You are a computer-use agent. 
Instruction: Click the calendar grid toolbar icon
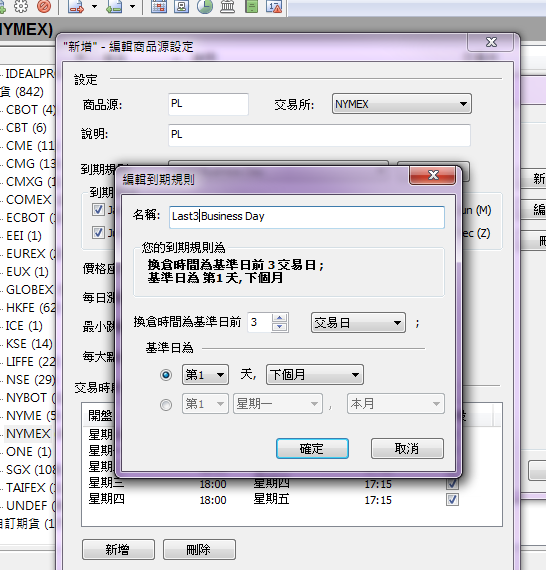(159, 6)
